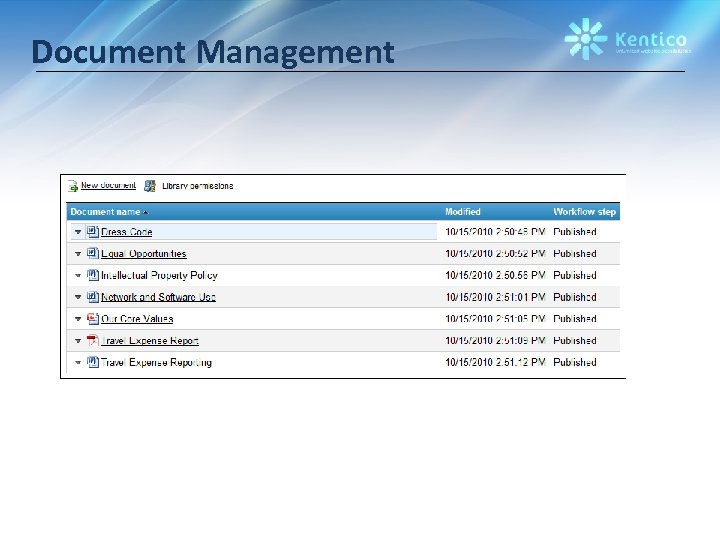This screenshot has height=540, width=720.
Task: Open Travel Expense Reporting document
Action: click(157, 362)
